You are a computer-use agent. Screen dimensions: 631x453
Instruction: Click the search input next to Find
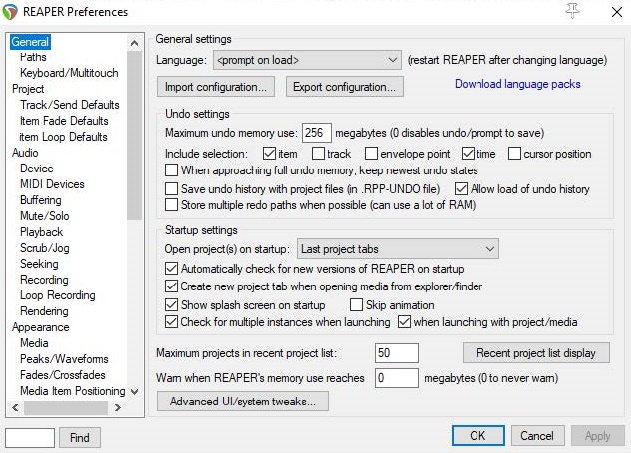[x=30, y=438]
